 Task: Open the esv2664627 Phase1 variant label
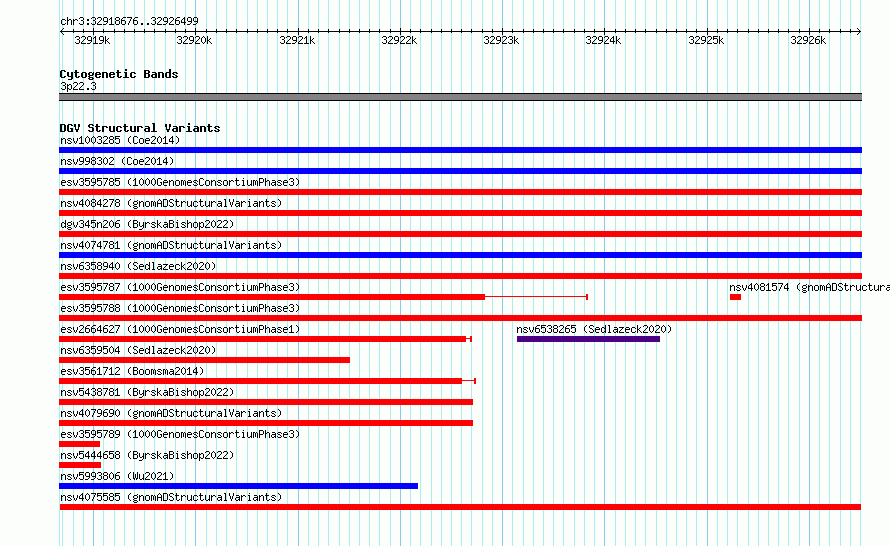tap(180, 329)
